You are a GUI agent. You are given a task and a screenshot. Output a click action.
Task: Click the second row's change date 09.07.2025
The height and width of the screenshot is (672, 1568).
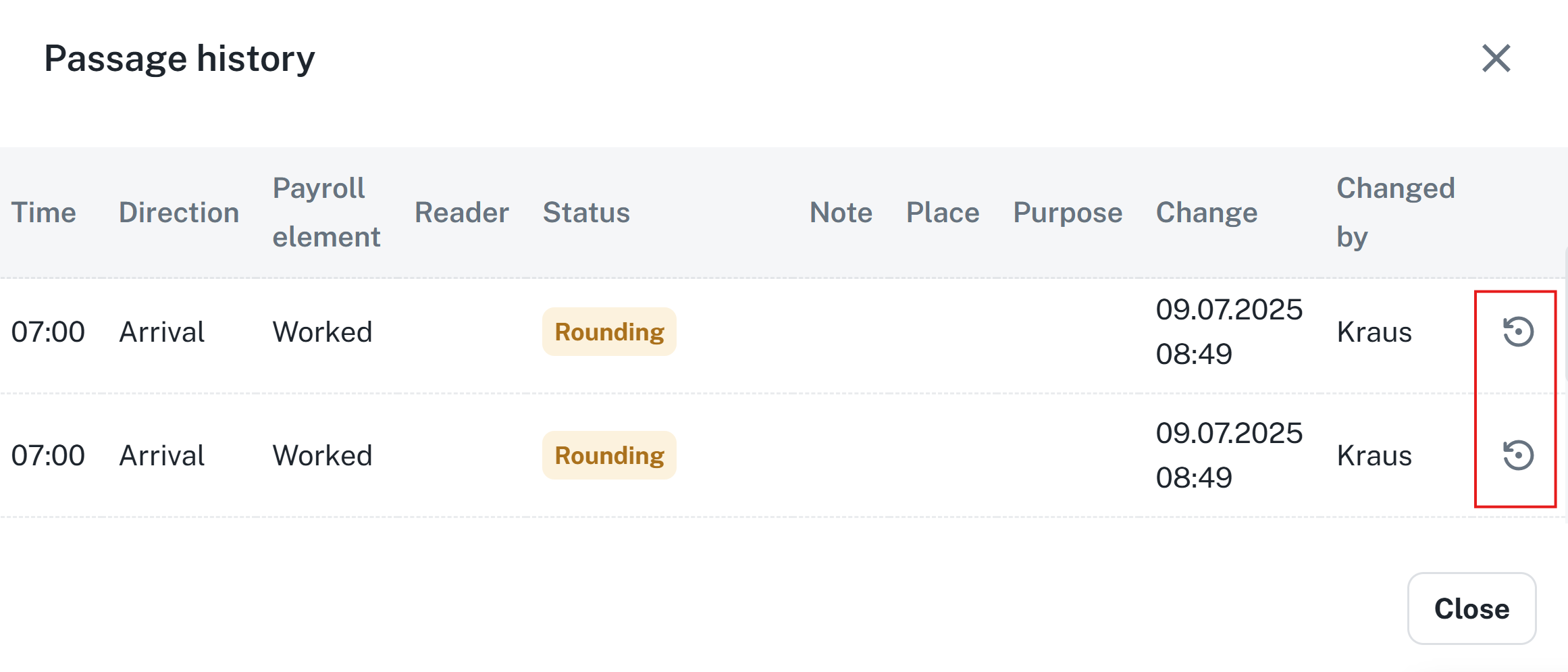(1229, 434)
